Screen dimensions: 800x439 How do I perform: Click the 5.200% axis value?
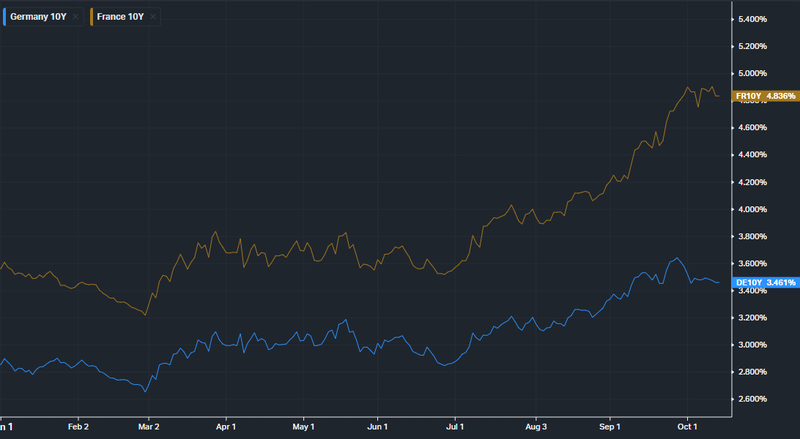pyautogui.click(x=752, y=46)
